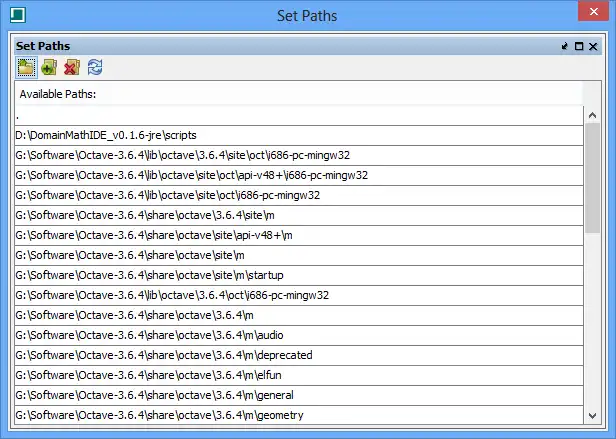Click the scroll up arrow of paths list
Image resolution: width=616 pixels, height=439 pixels.
click(592, 115)
